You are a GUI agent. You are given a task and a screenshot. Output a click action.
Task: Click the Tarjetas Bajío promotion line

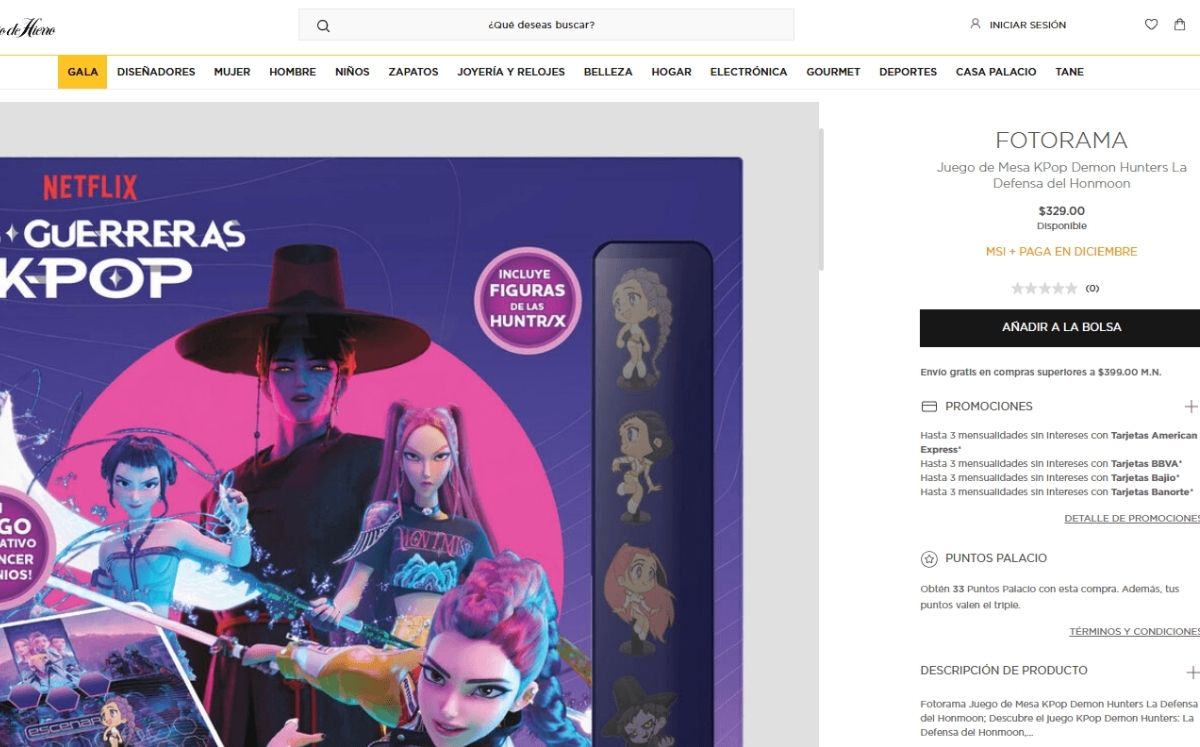(1051, 478)
